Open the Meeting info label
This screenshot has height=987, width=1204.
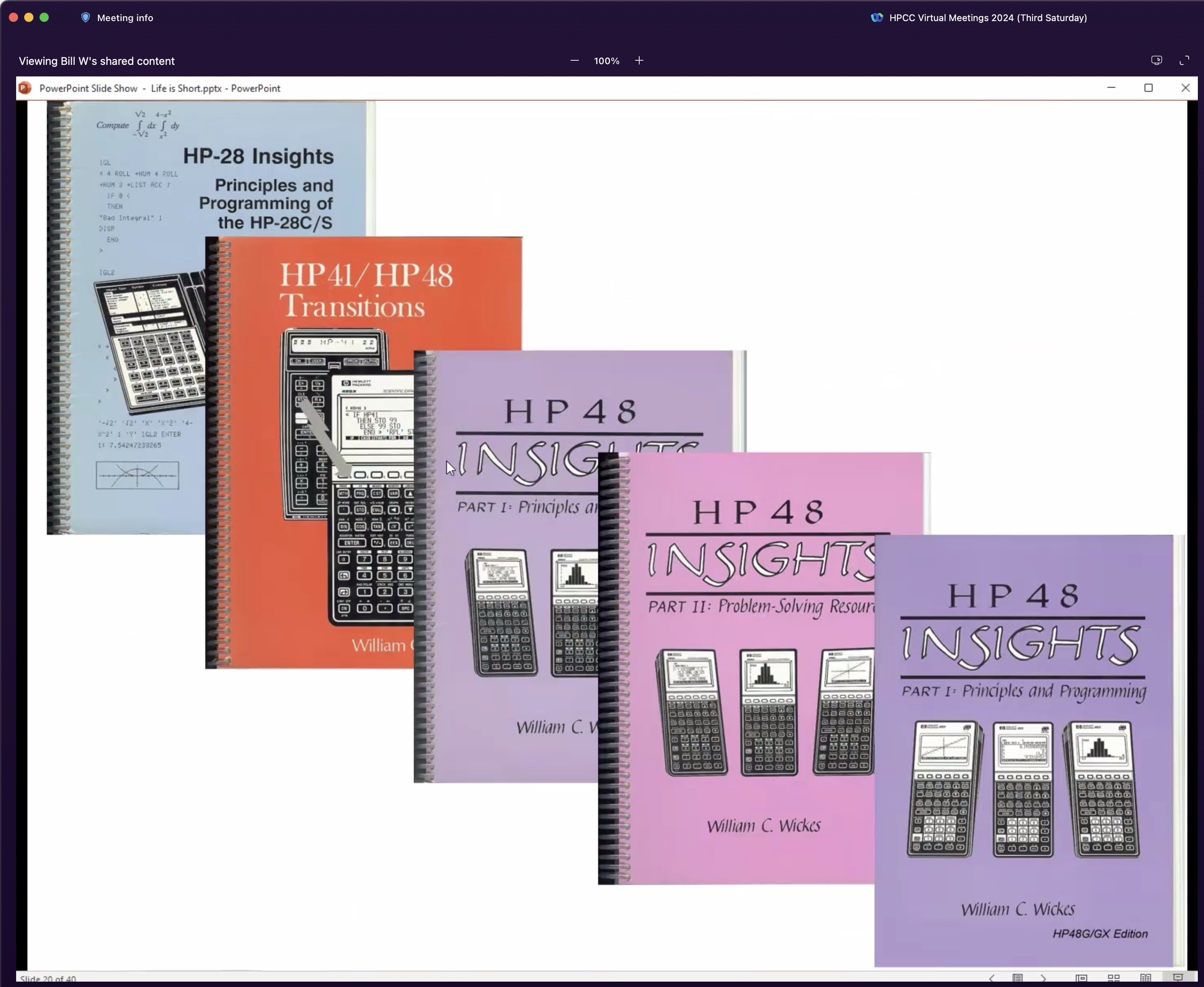pyautogui.click(x=125, y=18)
